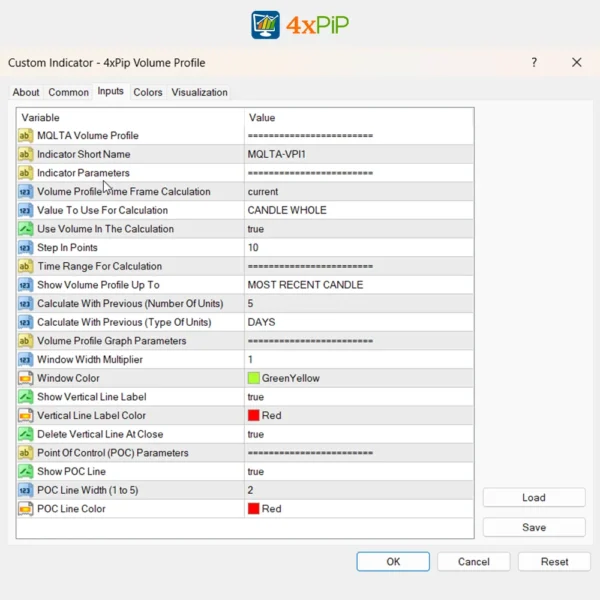This screenshot has height=600, width=600.
Task: Click the icon next to Step In Points
Action: click(x=26, y=248)
